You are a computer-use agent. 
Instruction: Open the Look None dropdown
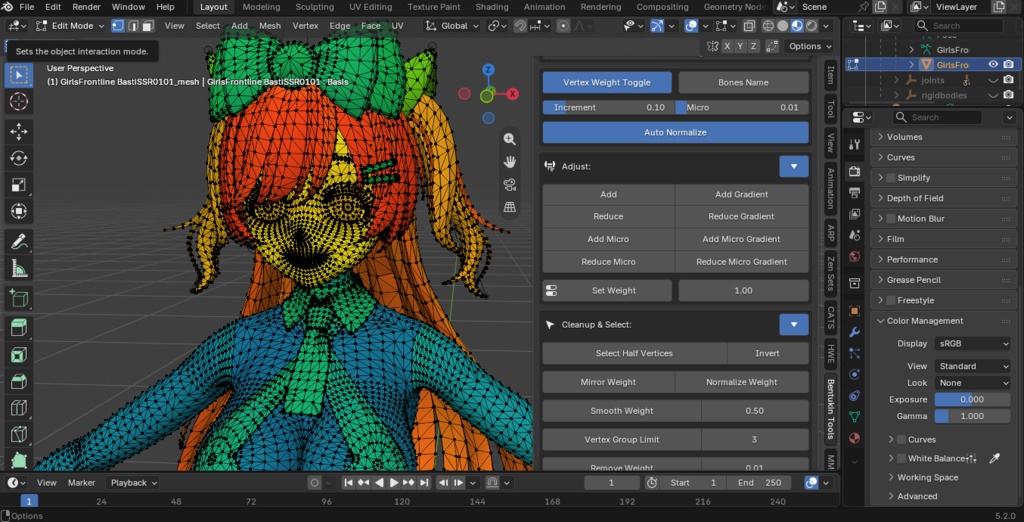972,383
